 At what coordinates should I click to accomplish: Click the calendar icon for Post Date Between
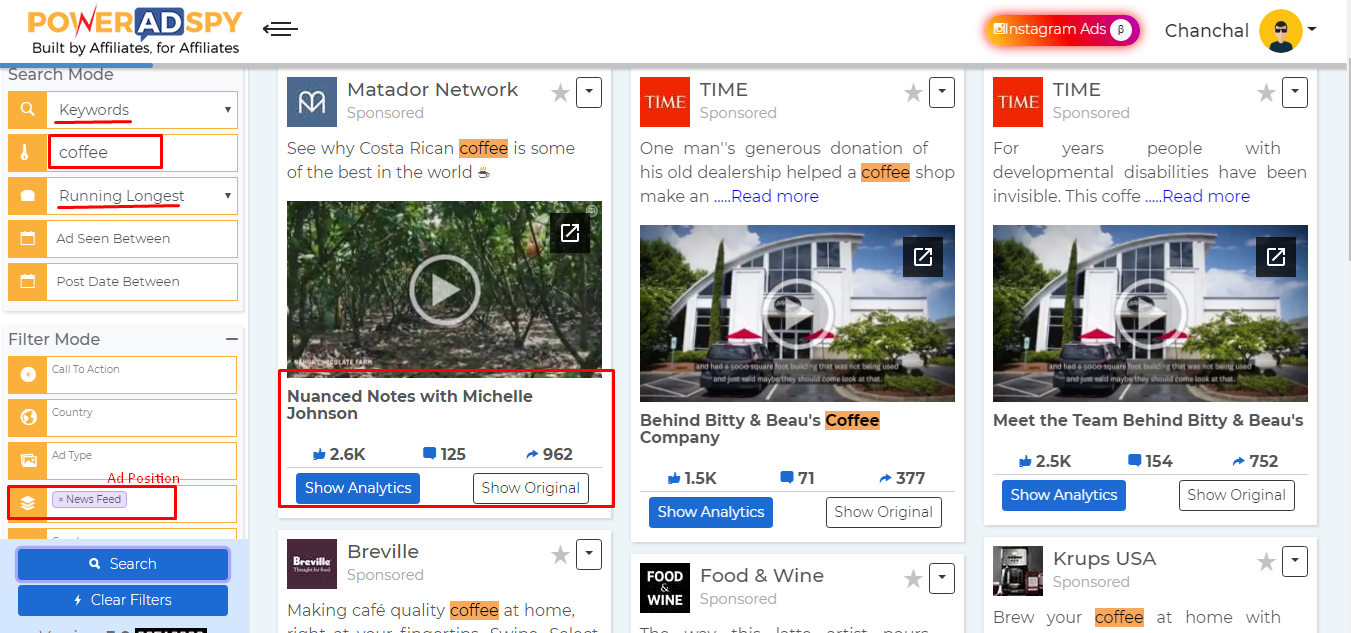(x=28, y=282)
